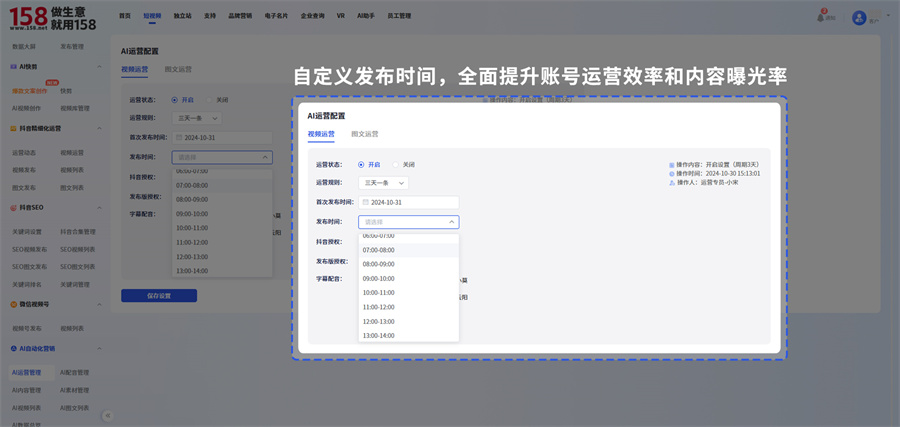Open the 三天一条 rule dropdown in popup

coord(383,183)
